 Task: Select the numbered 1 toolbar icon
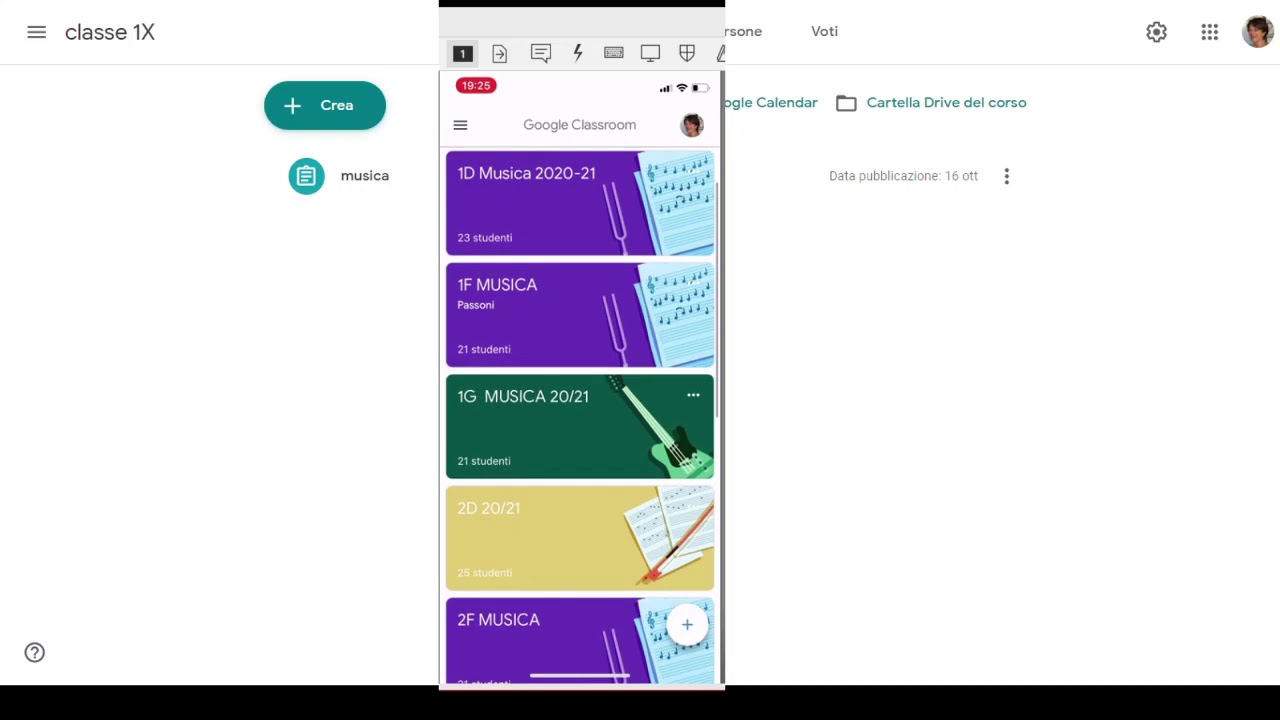(462, 54)
